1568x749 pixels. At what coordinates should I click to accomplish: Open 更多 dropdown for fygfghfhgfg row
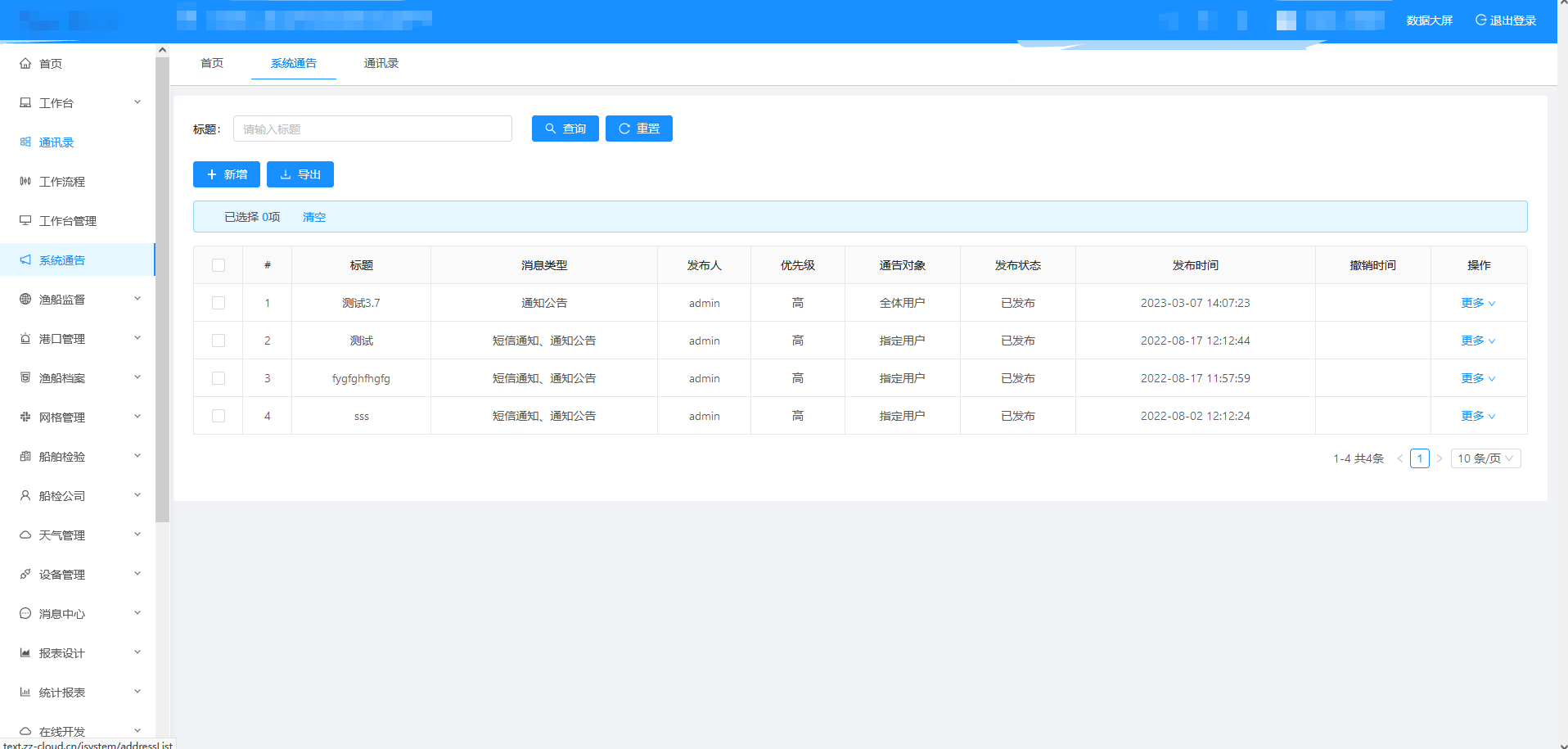coord(1478,378)
